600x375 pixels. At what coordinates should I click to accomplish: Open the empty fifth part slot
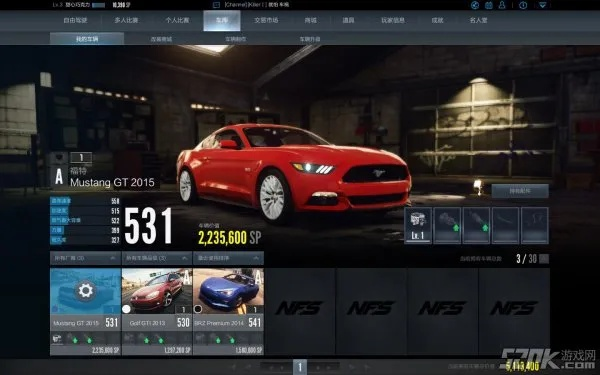535,225
